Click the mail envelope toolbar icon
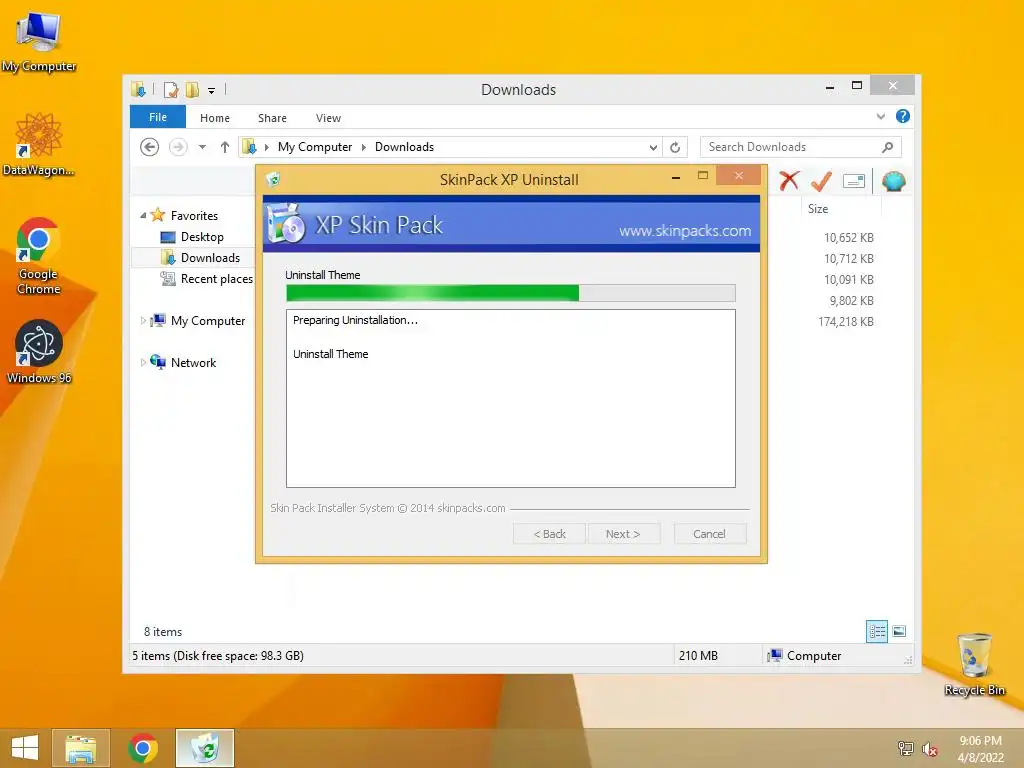Image resolution: width=1024 pixels, height=768 pixels. click(854, 181)
